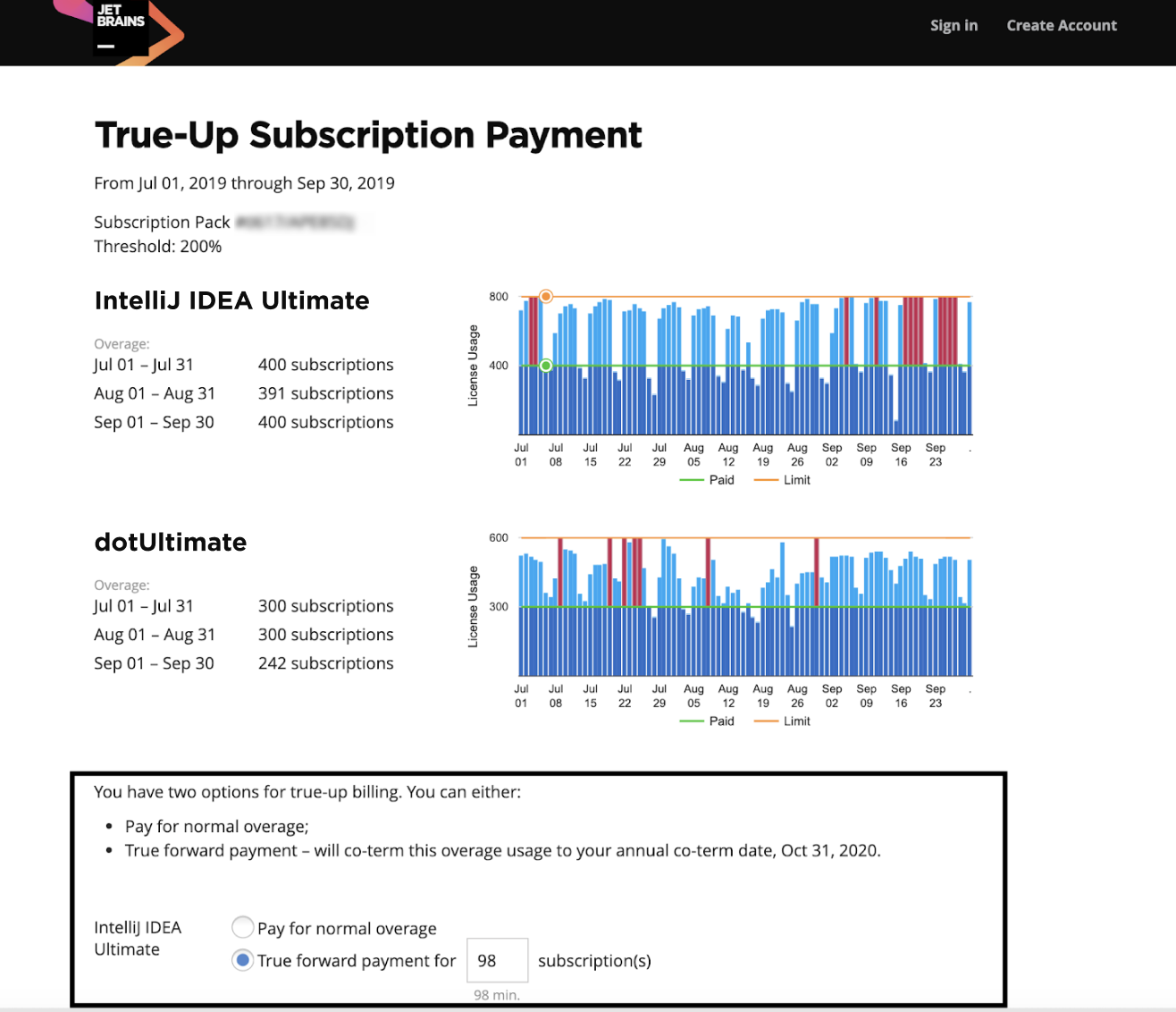Viewport: 1176px width, 1012px height.
Task: Click the "391 subscriptions" overage value
Action: click(326, 393)
